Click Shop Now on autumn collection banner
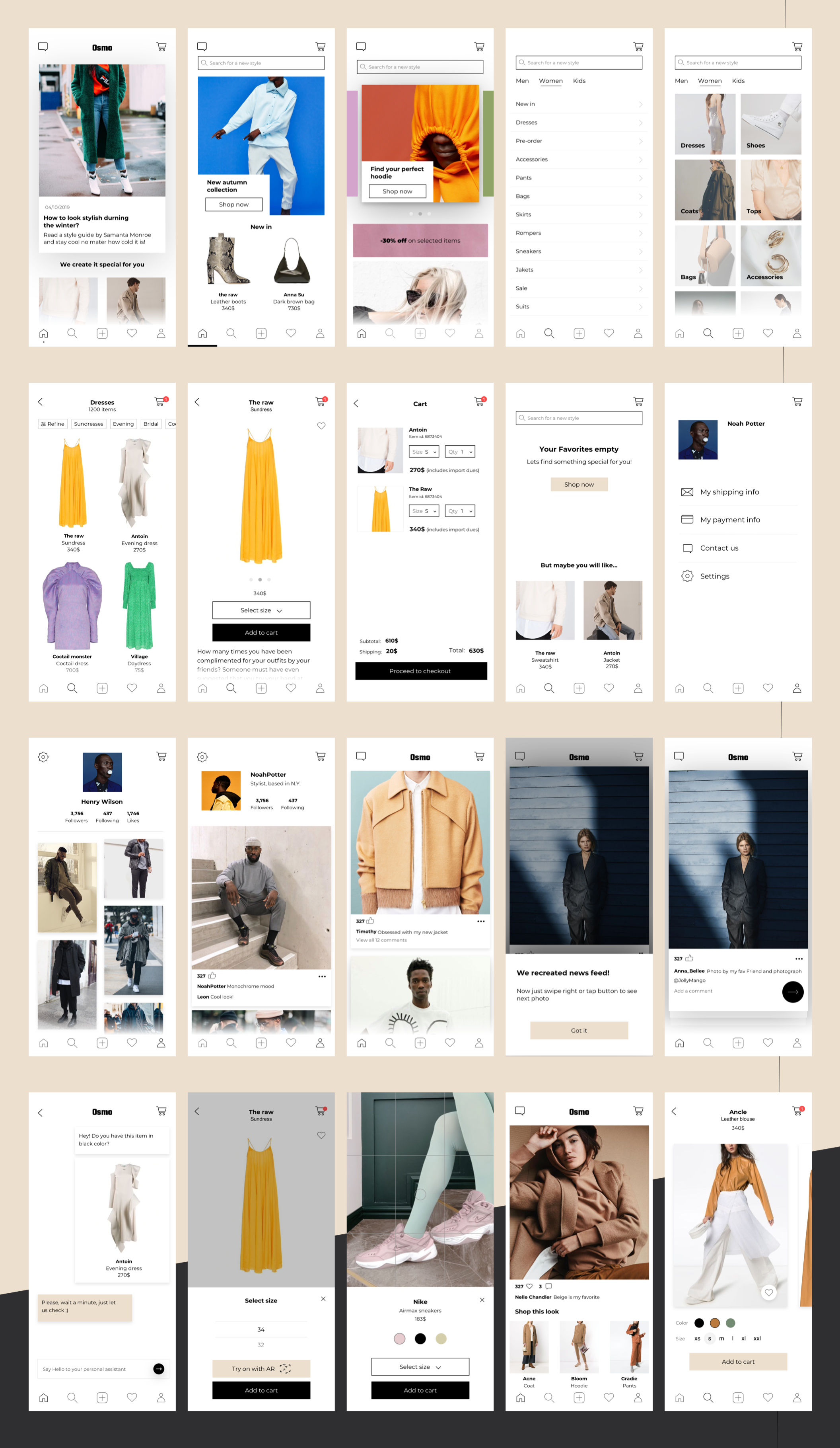The width and height of the screenshot is (840, 1448). tap(234, 204)
